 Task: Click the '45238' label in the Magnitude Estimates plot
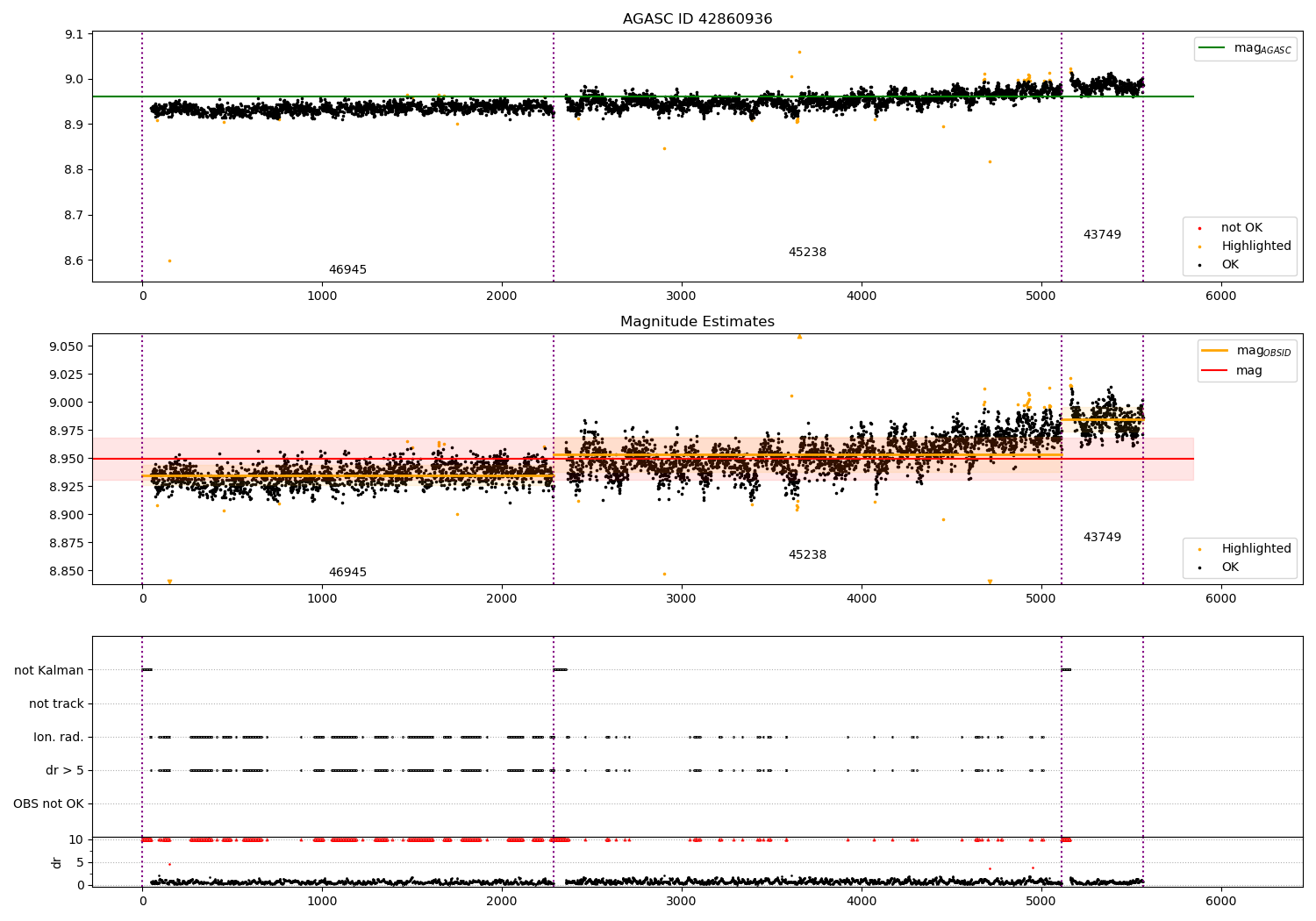[x=807, y=555]
